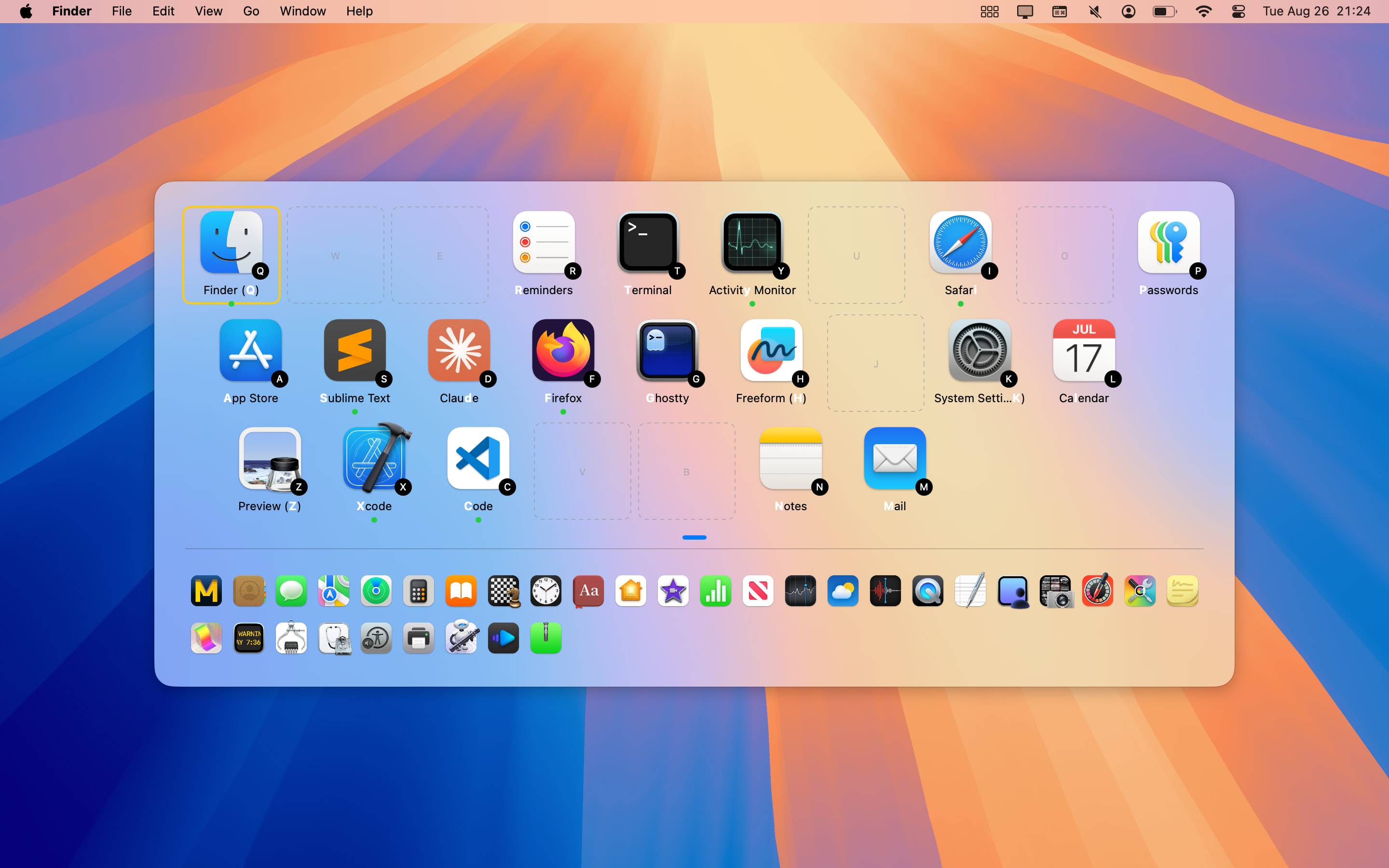Viewport: 1389px width, 868px height.
Task: Launch the Numbers app icon
Action: click(x=716, y=591)
